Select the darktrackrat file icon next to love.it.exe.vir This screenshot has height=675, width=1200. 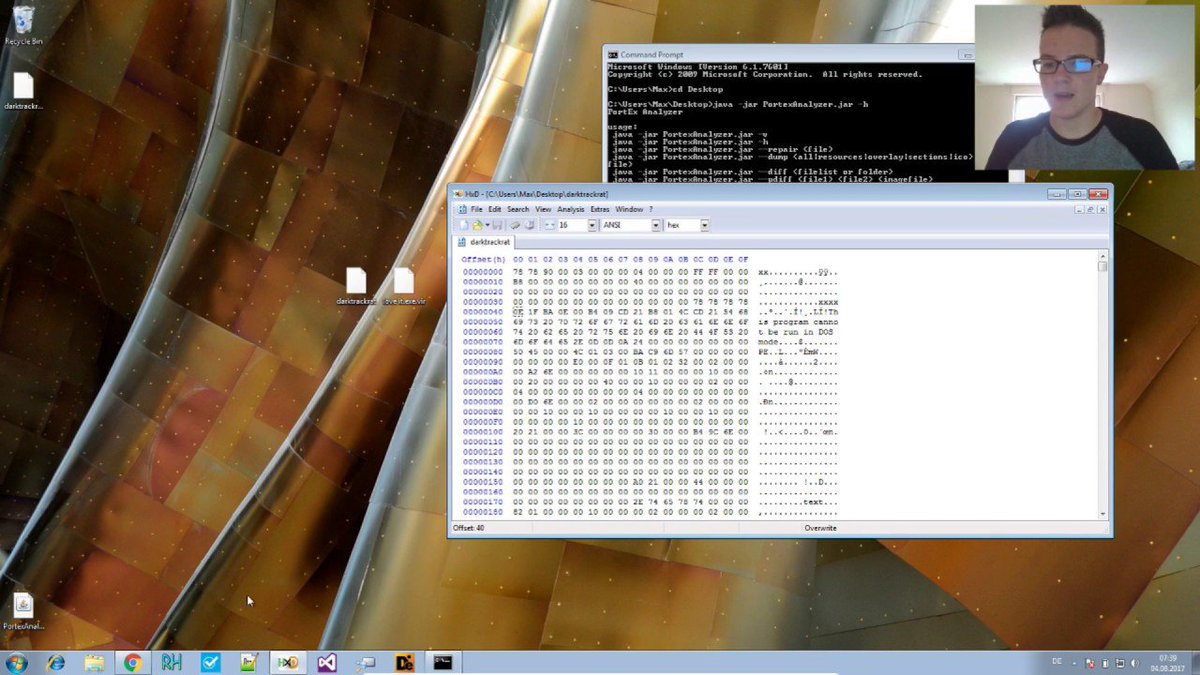[356, 286]
